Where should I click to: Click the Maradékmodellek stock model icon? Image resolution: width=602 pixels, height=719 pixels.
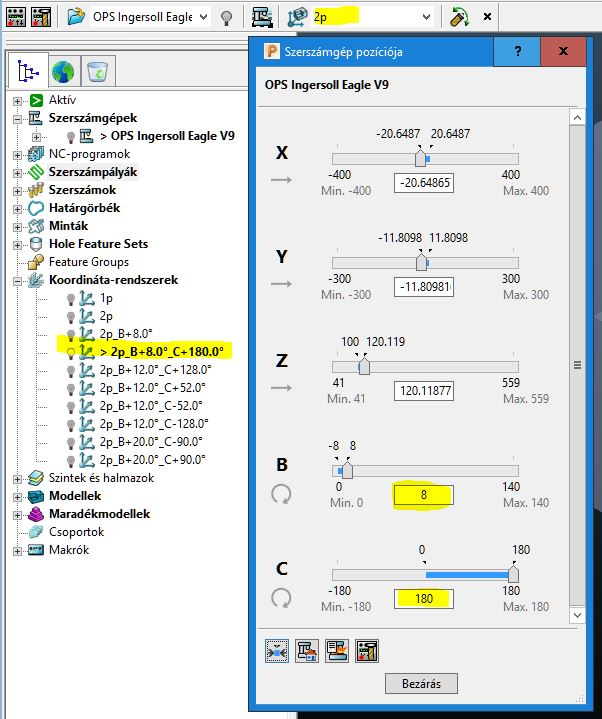click(x=36, y=514)
